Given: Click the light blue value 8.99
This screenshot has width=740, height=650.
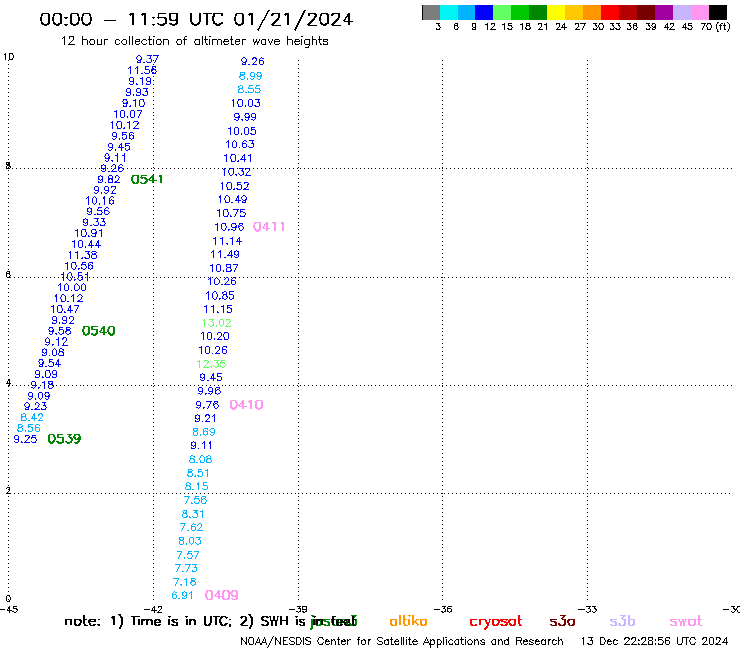Looking at the screenshot, I should coord(250,76).
